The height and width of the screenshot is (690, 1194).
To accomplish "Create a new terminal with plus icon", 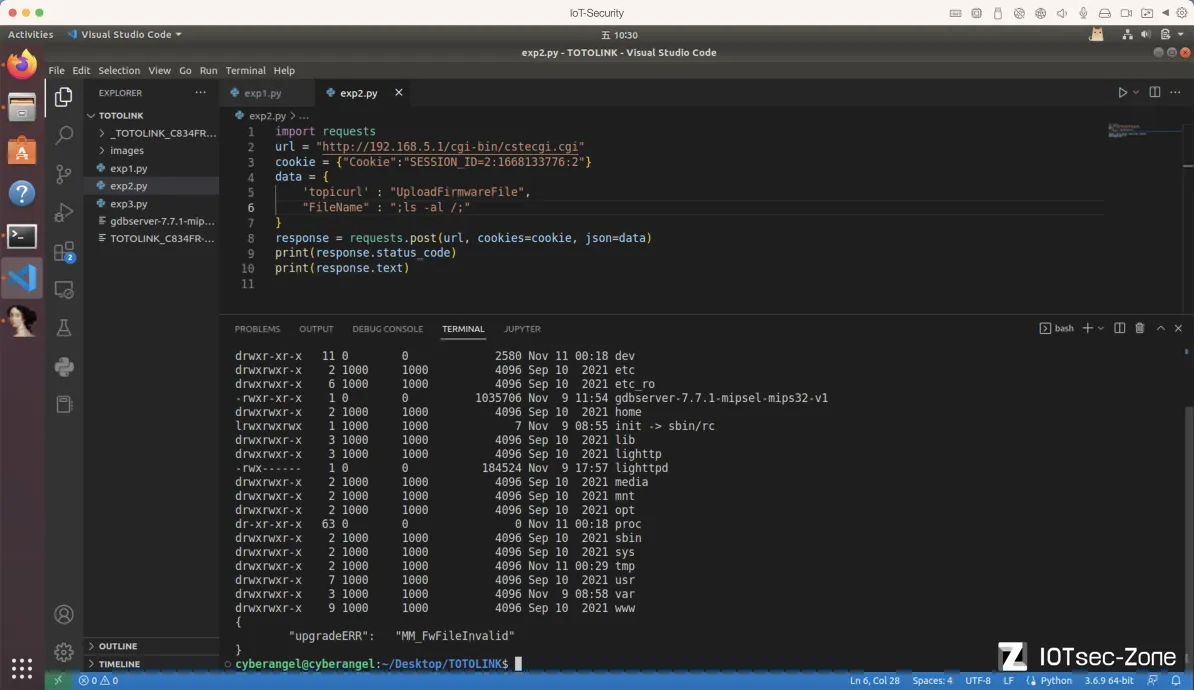I will [x=1087, y=328].
